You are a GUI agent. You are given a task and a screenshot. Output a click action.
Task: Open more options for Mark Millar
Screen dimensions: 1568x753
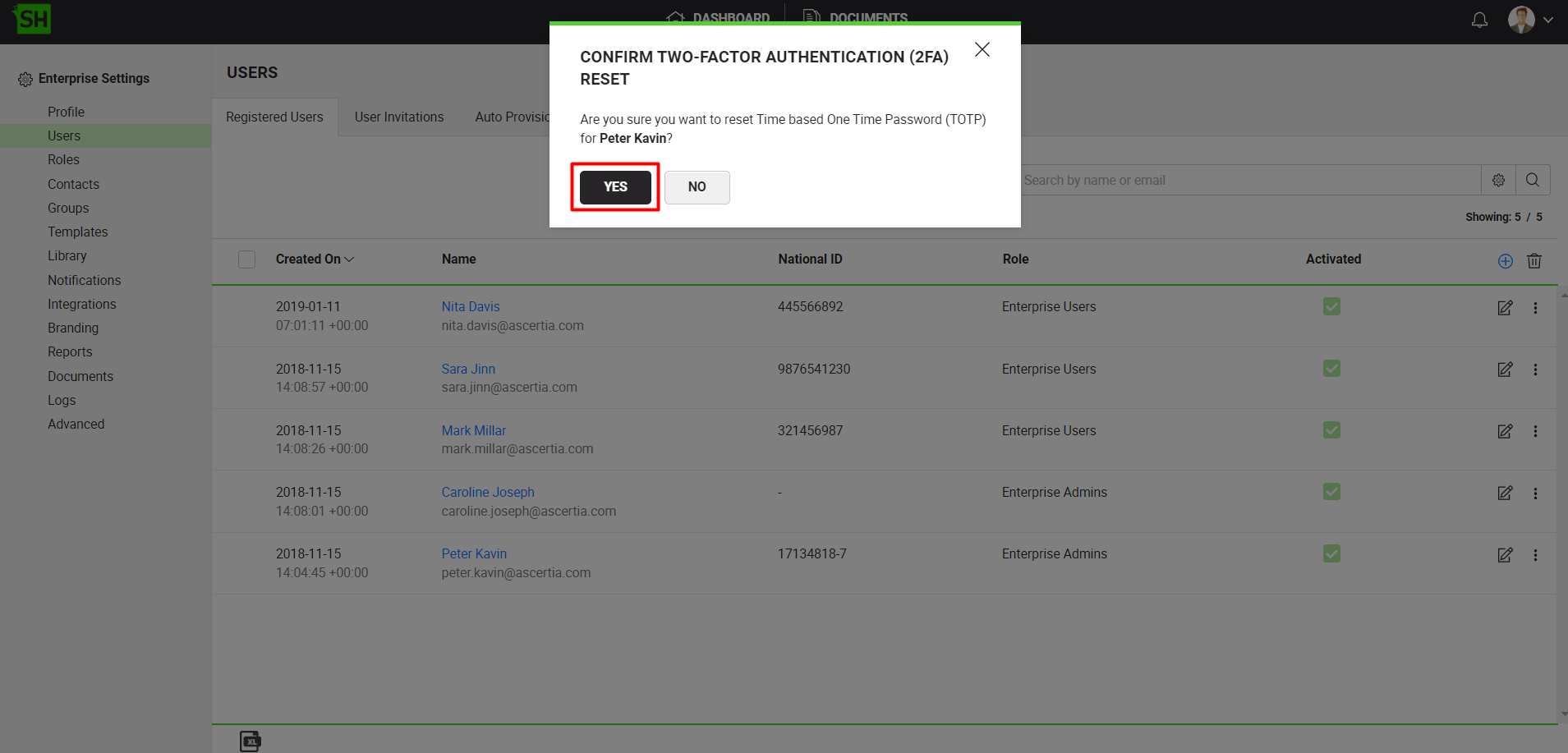click(1535, 431)
